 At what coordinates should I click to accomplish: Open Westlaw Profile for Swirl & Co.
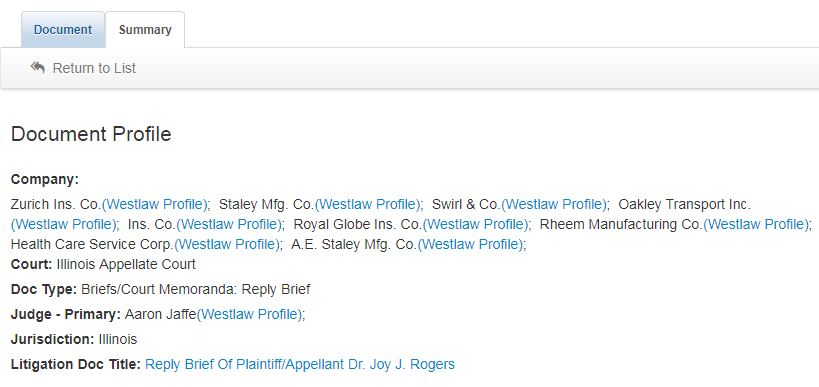(554, 204)
